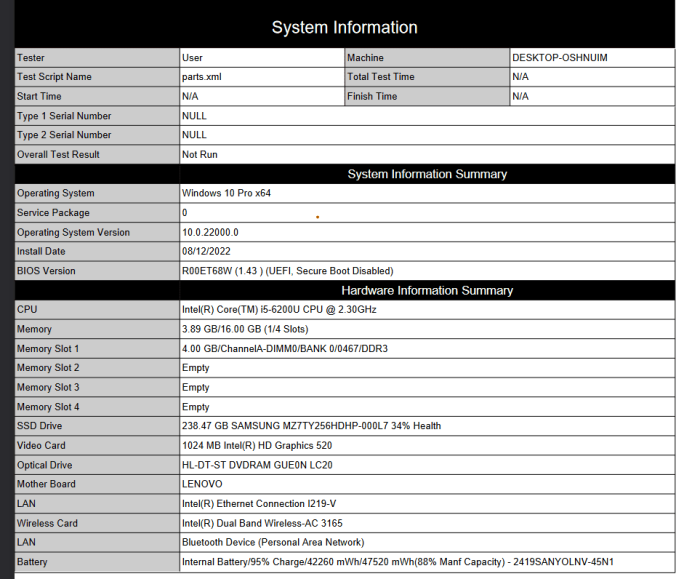Select the Ethernet Connection I219-V value
Screen dimensions: 700x579
click(x=259, y=504)
